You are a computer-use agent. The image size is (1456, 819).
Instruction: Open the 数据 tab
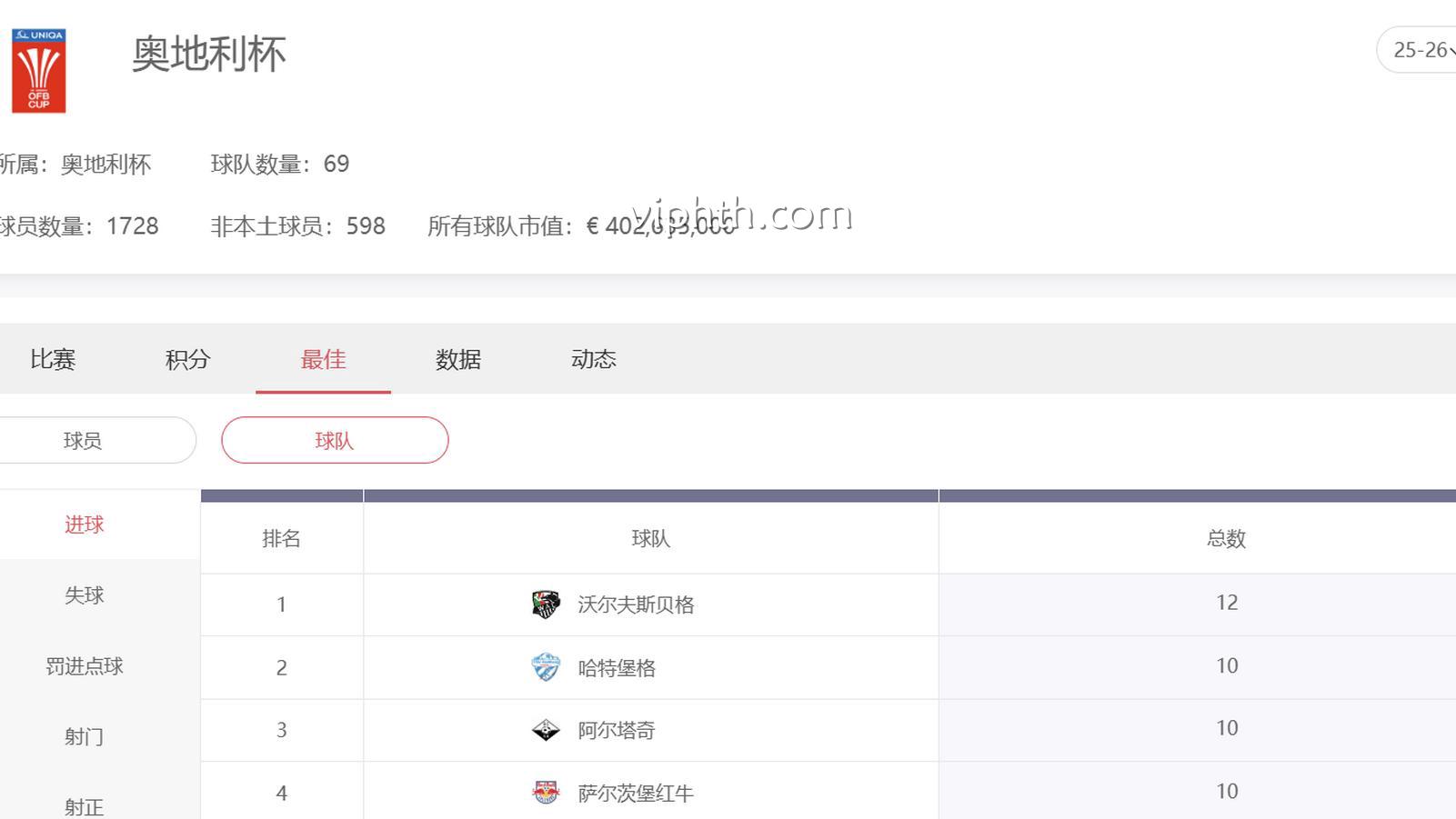click(457, 360)
